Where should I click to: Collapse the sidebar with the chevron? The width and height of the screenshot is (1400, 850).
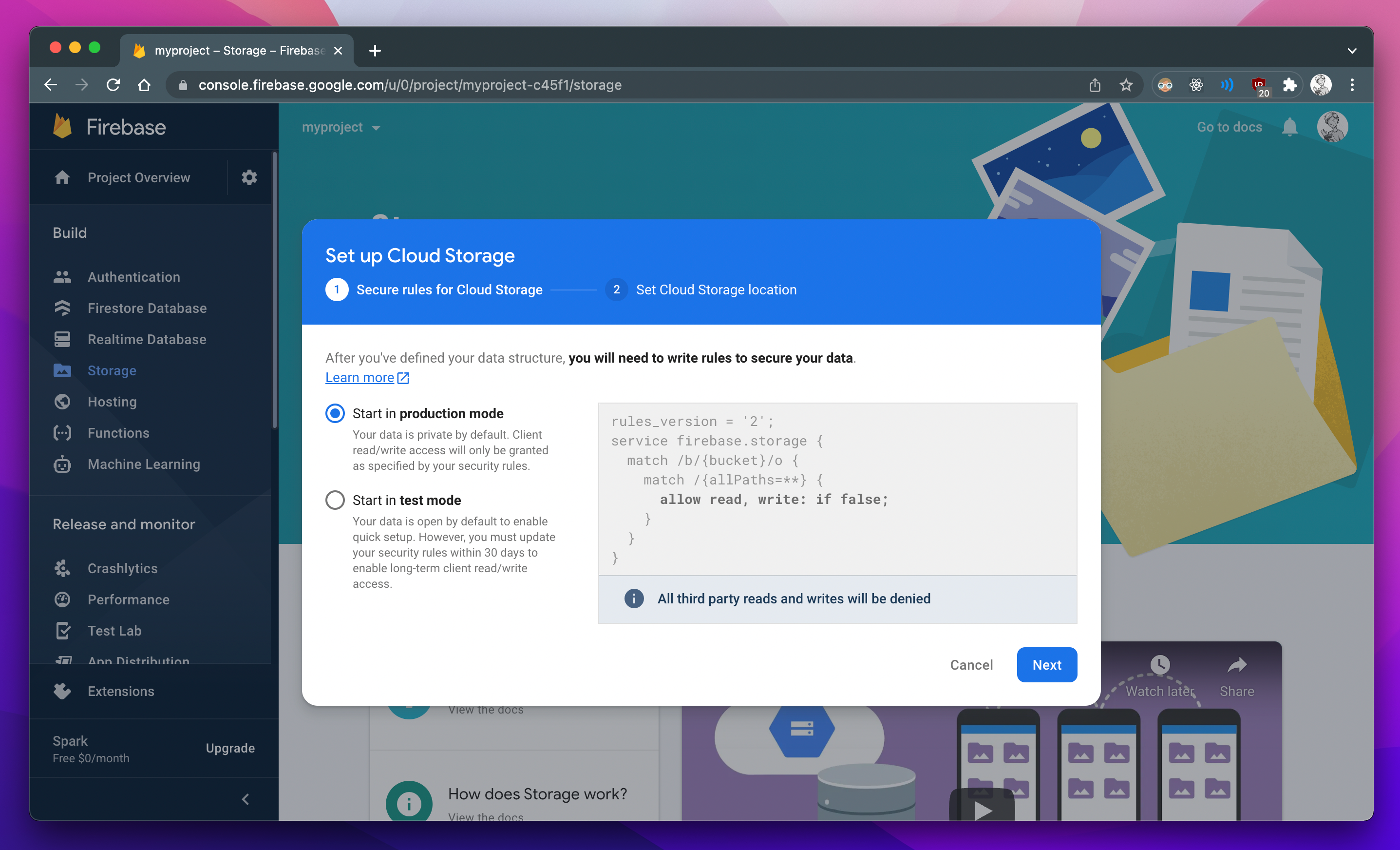click(x=246, y=799)
